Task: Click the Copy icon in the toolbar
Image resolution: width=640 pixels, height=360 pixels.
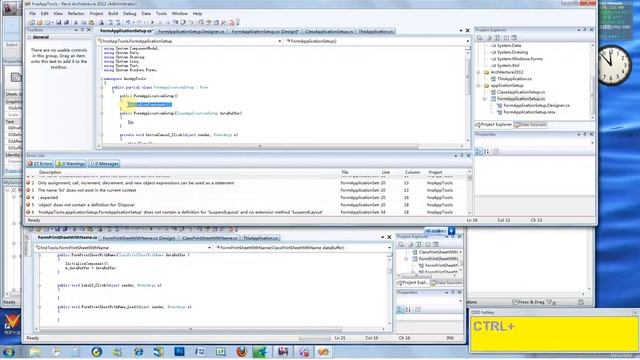Action: point(83,22)
